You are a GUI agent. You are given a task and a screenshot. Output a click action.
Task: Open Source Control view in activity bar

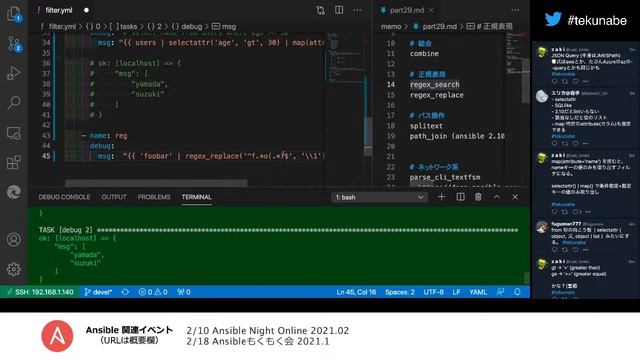[14, 44]
